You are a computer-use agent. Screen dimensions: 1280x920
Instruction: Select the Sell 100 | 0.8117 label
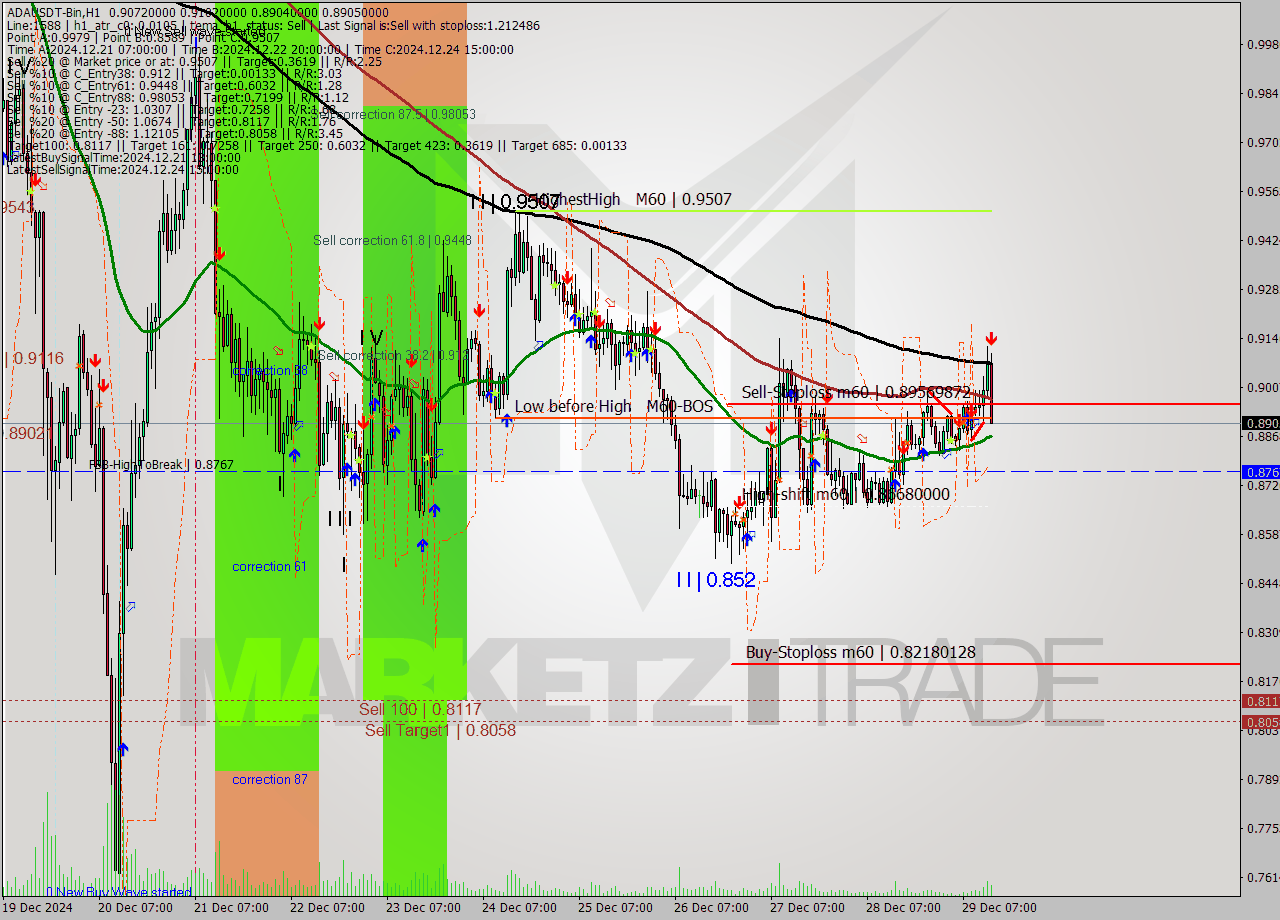420,709
